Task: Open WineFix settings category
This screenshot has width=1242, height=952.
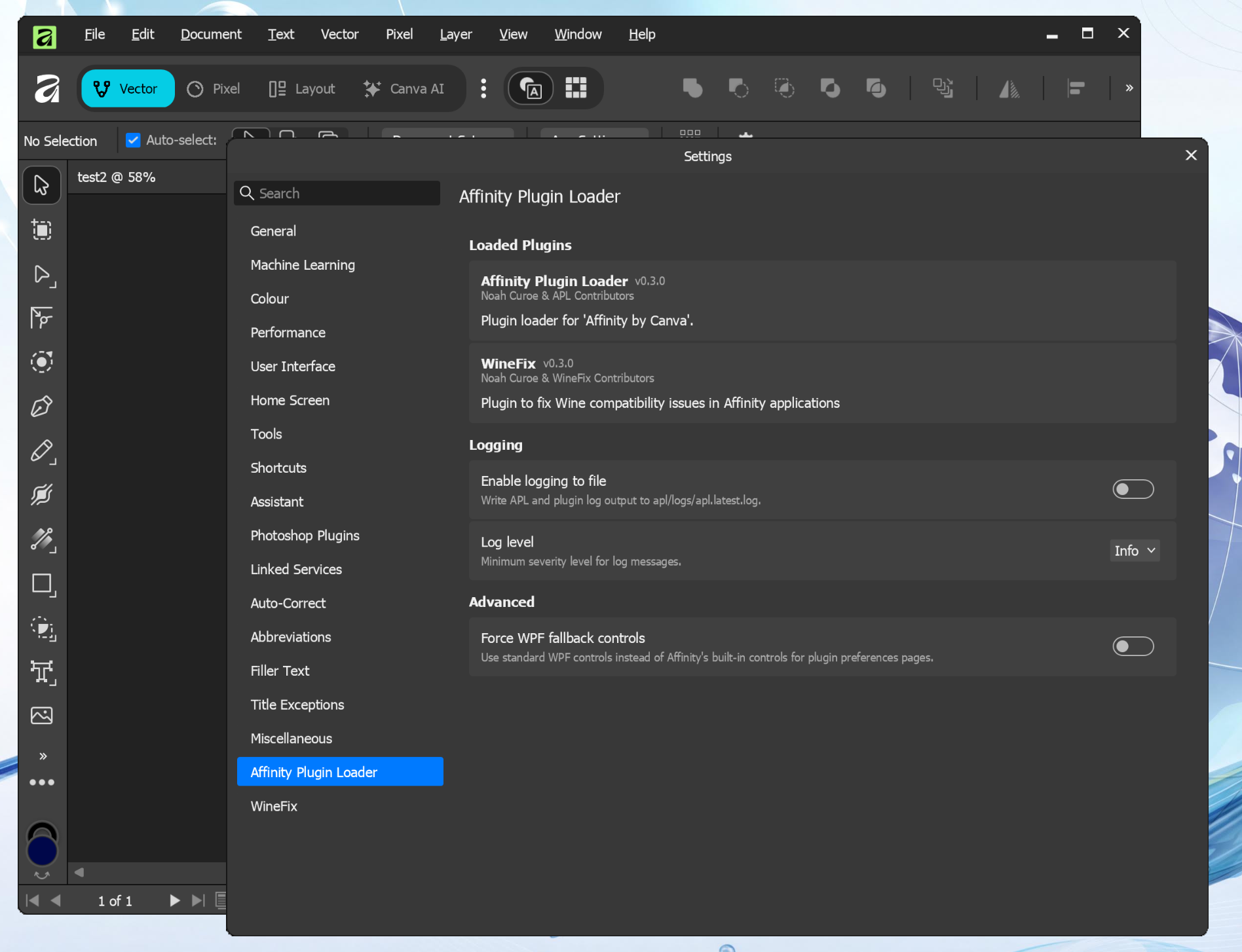Action: (x=274, y=806)
